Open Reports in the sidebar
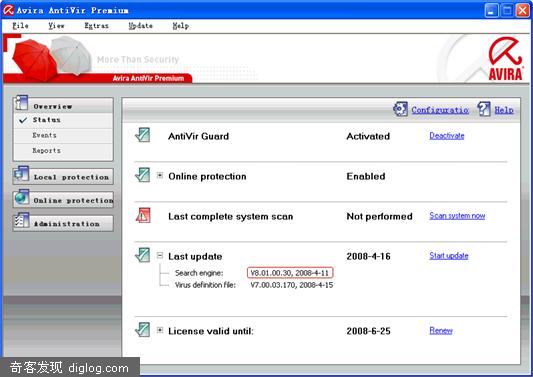533x377 pixels. pos(47,151)
